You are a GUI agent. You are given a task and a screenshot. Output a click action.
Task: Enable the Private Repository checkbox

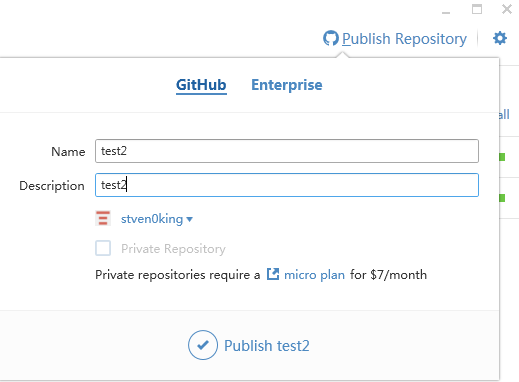[103, 248]
